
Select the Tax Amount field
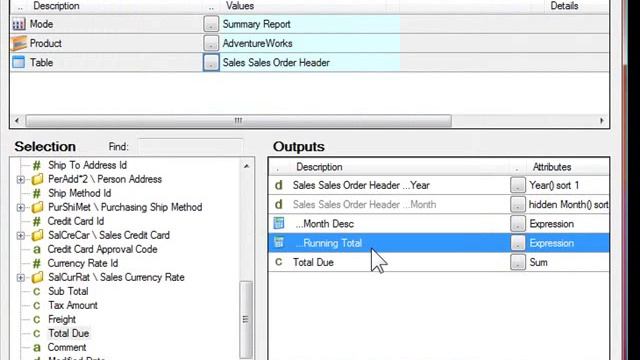pyautogui.click(x=73, y=305)
